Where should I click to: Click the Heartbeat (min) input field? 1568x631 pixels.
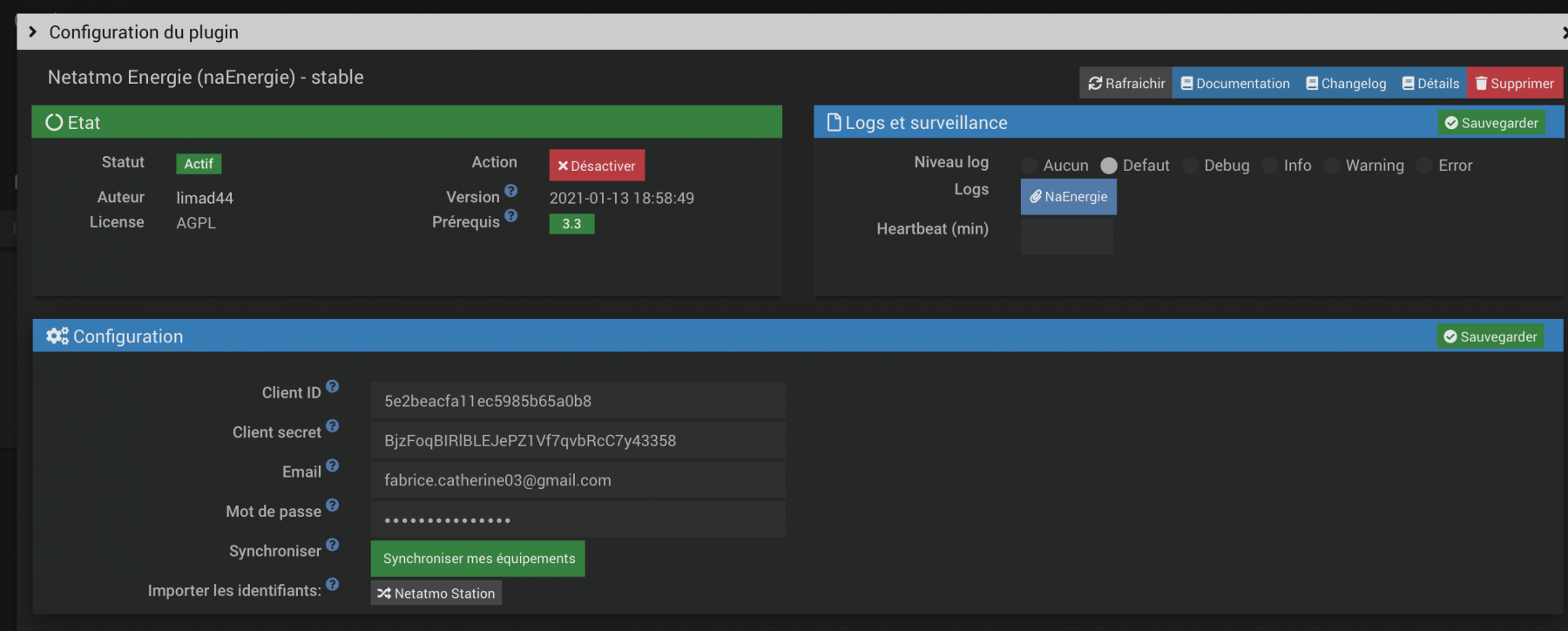click(1067, 235)
